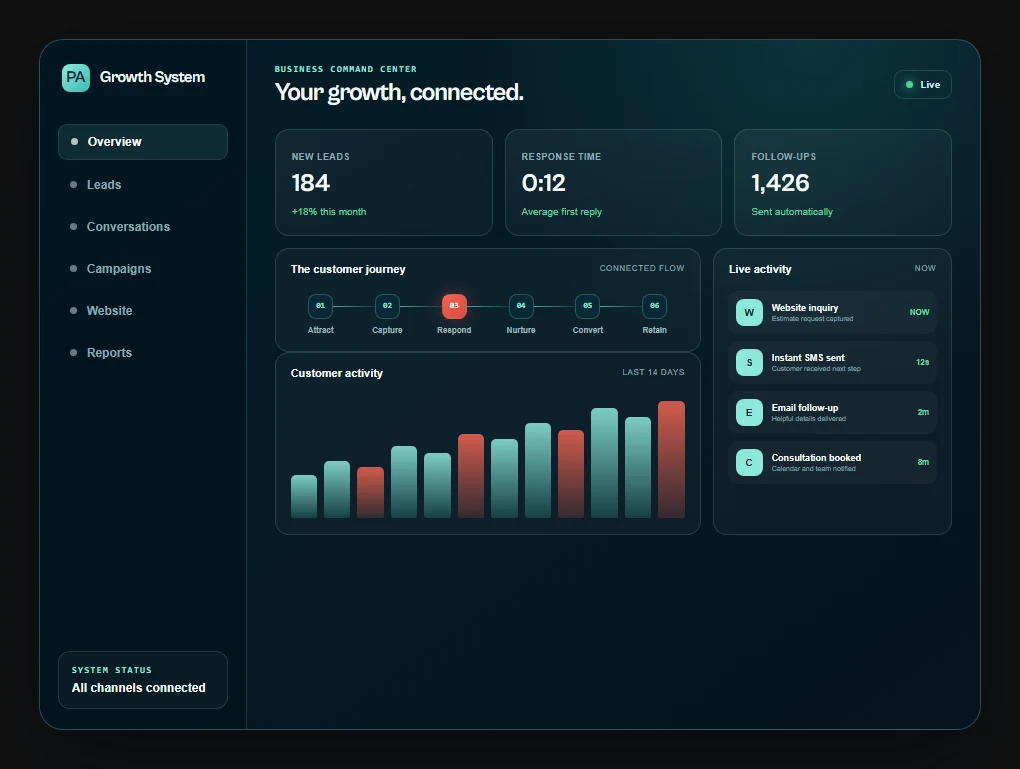Click the "2m" timestamp
1020x769 pixels.
click(923, 412)
